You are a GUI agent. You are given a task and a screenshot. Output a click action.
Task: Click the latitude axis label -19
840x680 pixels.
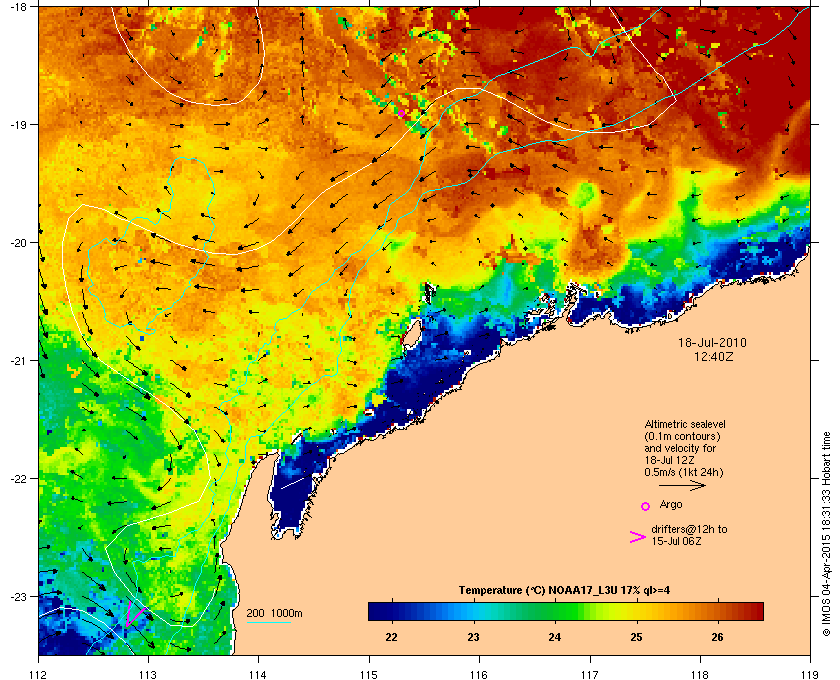(x=18, y=124)
